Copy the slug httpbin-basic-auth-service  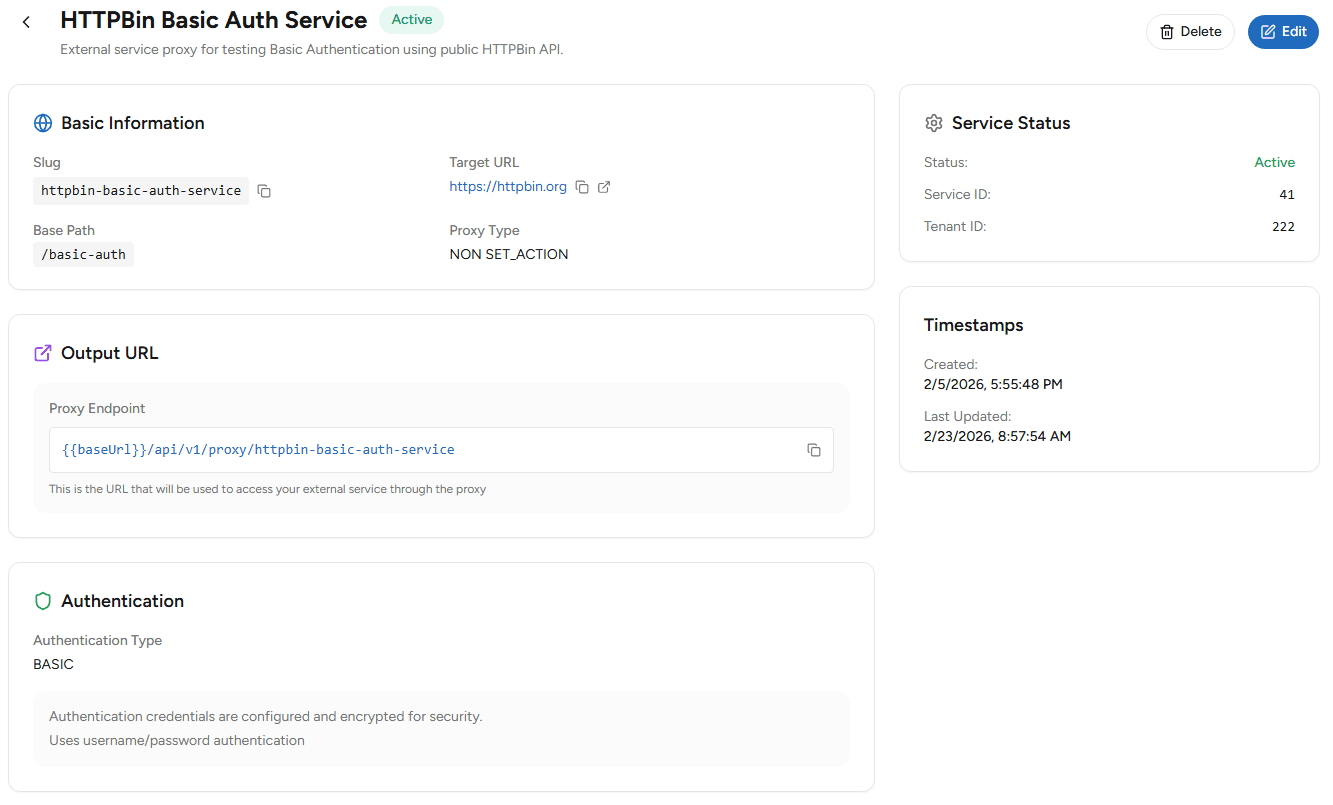click(x=264, y=191)
